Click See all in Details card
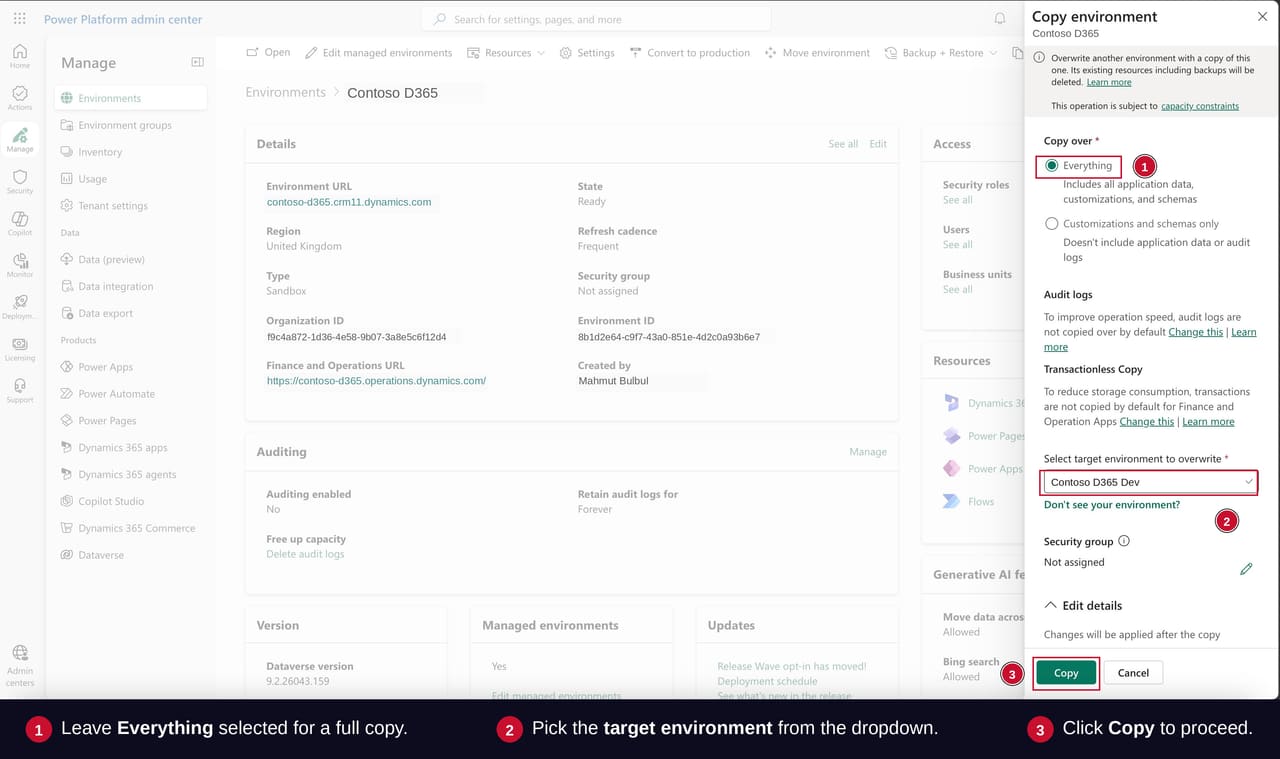Viewport: 1280px width, 759px height. point(843,144)
